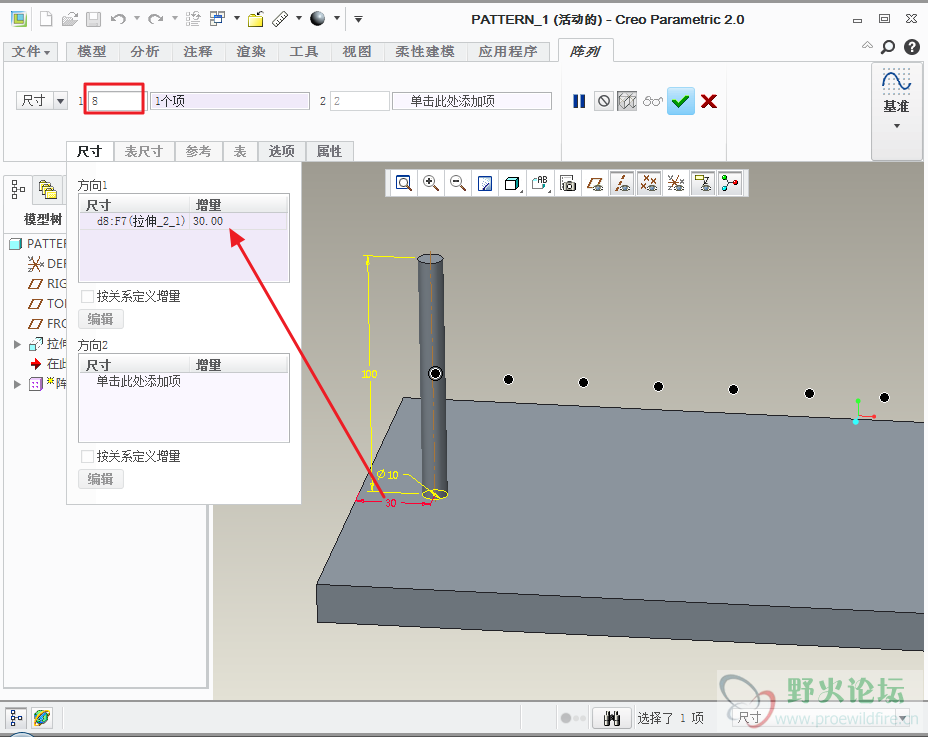Click the binoculars find icon in status bar
The height and width of the screenshot is (737, 928).
(x=611, y=718)
